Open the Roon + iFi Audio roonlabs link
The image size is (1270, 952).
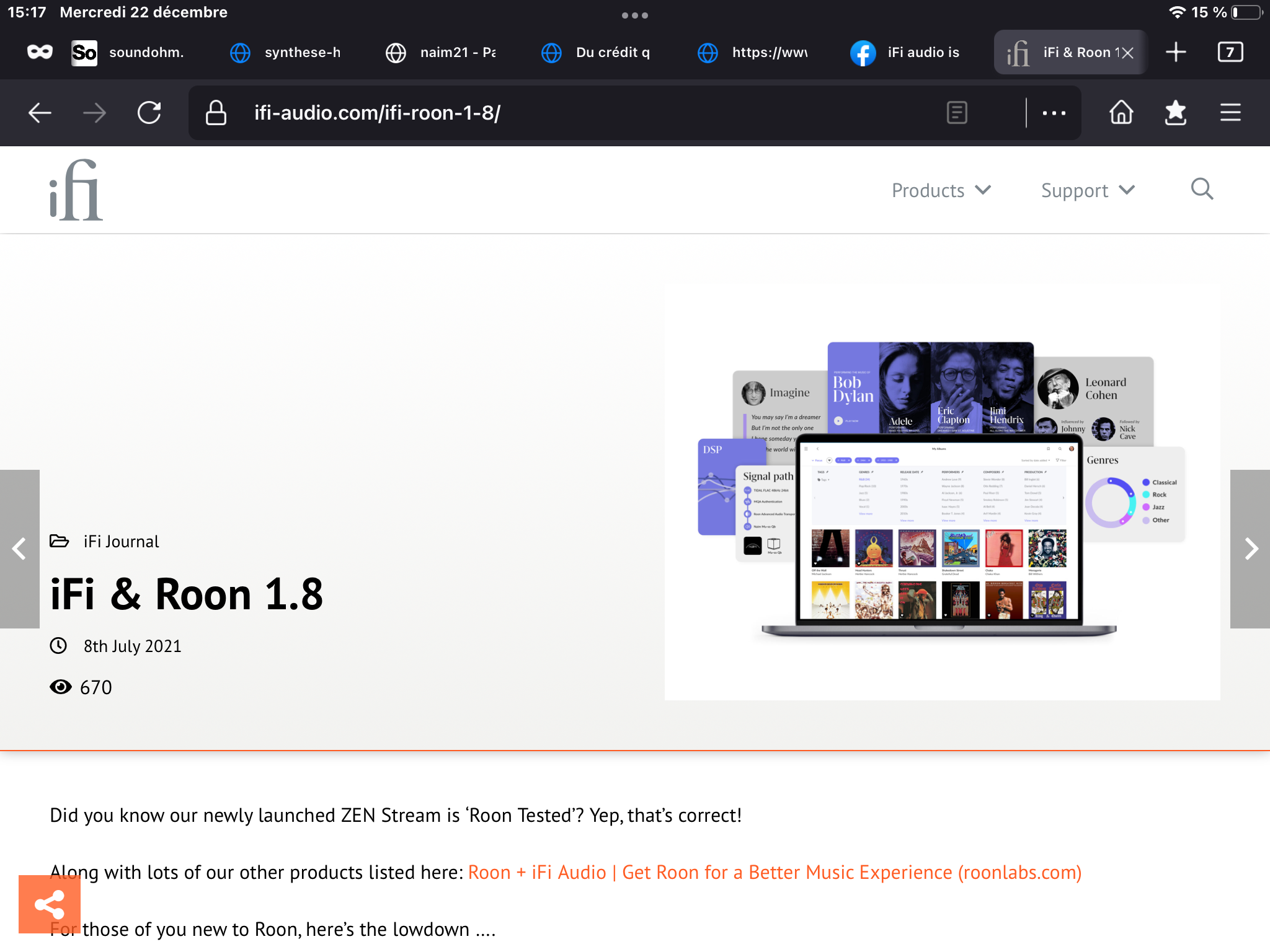tap(775, 872)
